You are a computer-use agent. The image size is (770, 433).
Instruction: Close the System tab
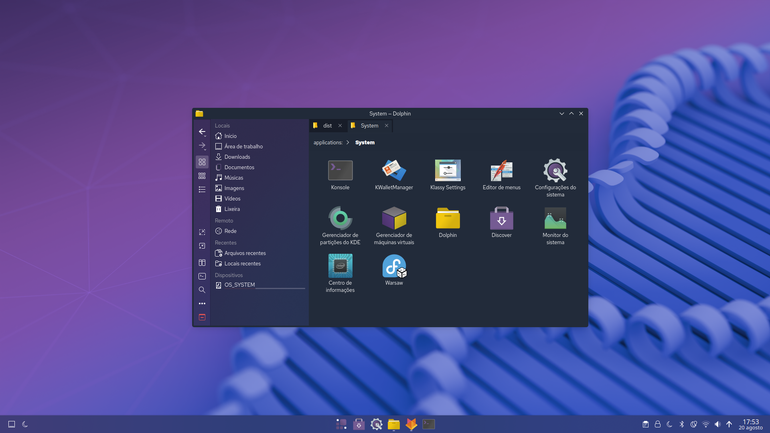(386, 126)
